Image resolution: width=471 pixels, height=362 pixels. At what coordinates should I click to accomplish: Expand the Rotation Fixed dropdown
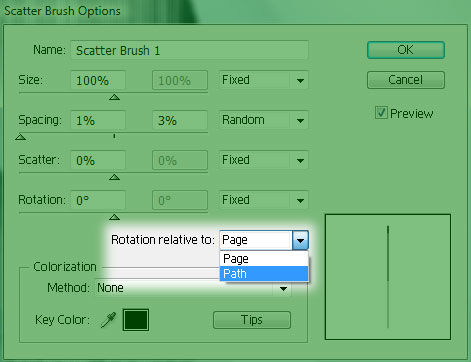click(264, 200)
